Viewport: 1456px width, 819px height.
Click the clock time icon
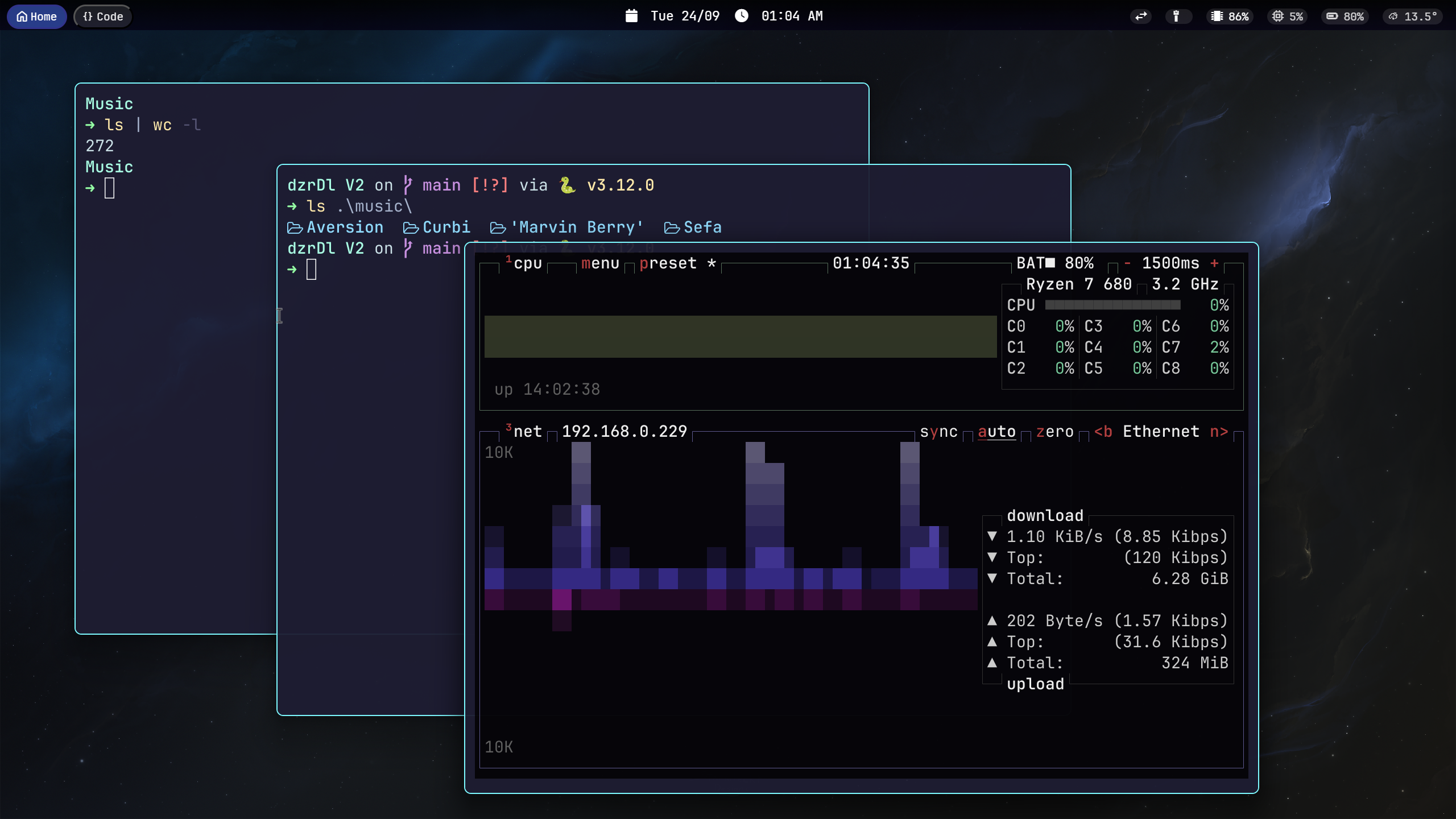(742, 16)
